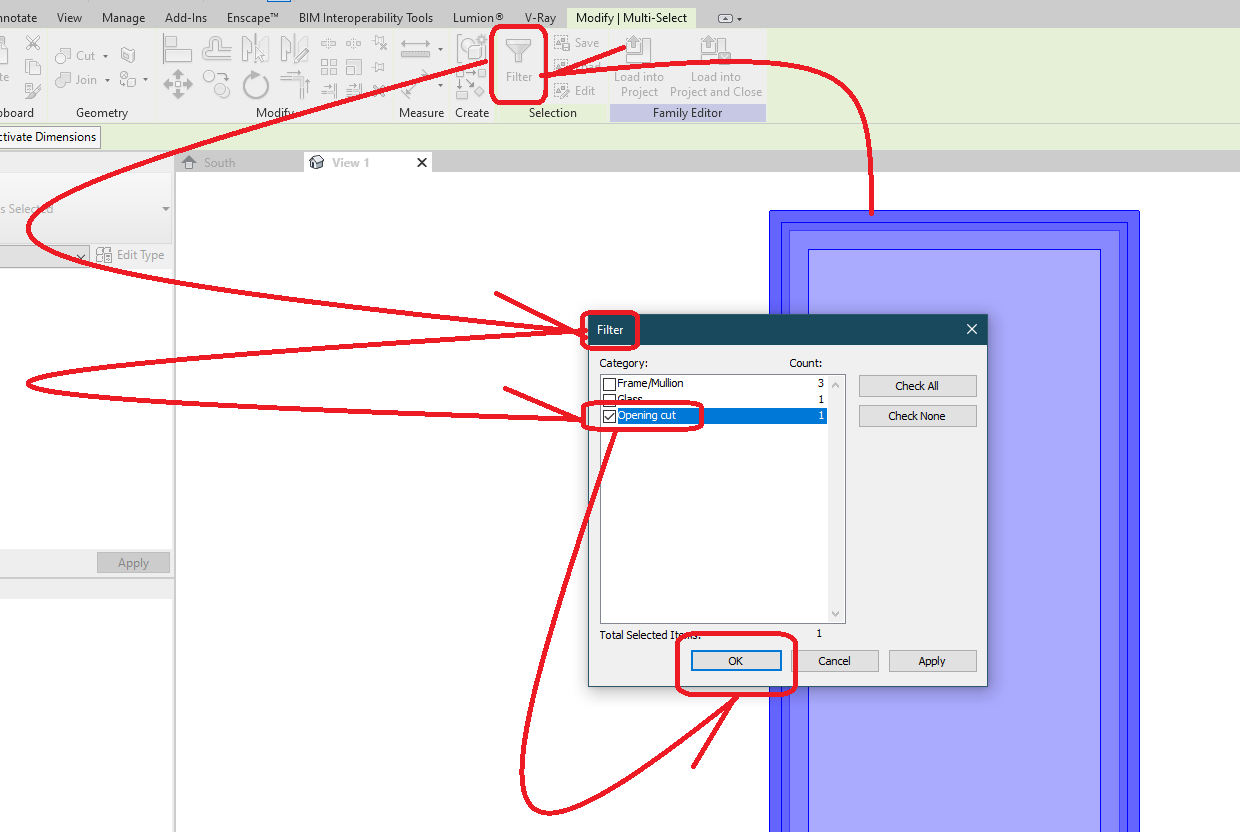Select the Move tool
Screen dimensions: 1240x832
point(178,86)
